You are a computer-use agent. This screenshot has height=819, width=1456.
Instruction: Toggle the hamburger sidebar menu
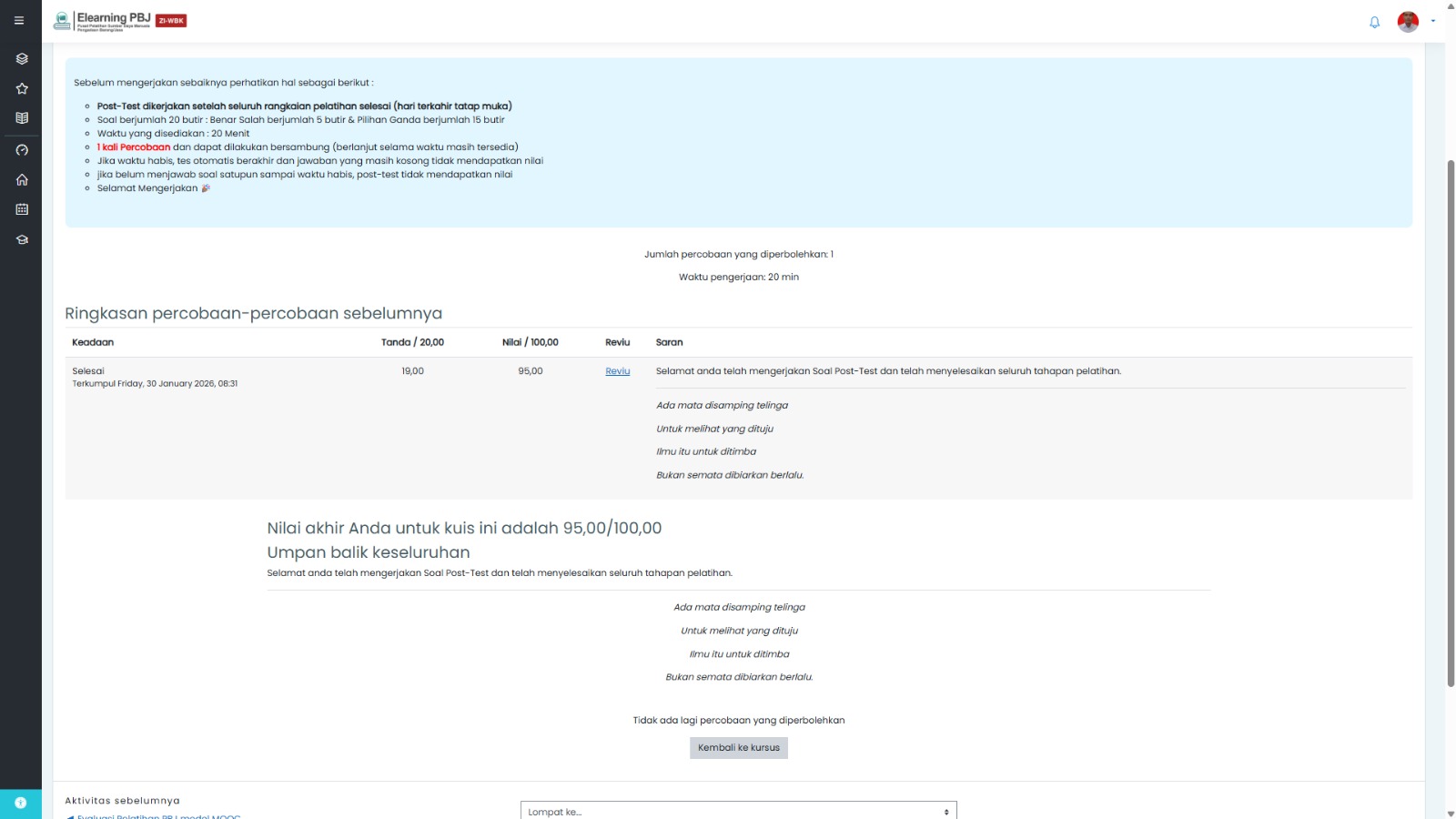click(x=19, y=20)
